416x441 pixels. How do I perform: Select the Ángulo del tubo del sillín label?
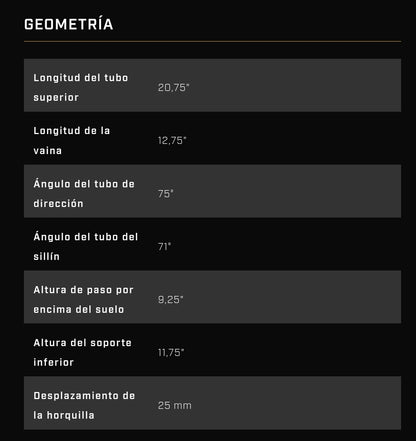coord(86,246)
